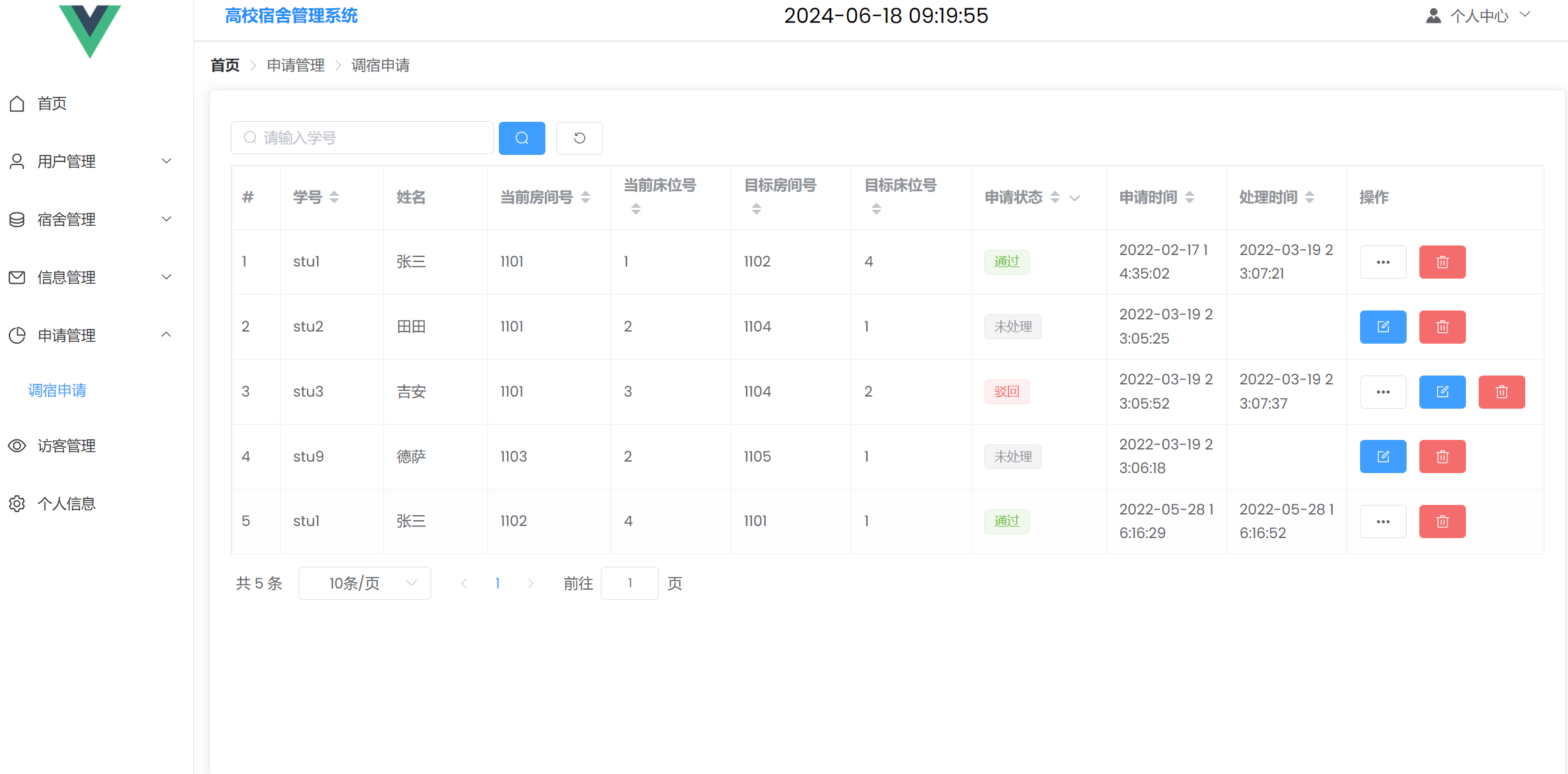This screenshot has height=774, width=1568.
Task: Toggle sort on 申请时间 column
Action: 1190,197
